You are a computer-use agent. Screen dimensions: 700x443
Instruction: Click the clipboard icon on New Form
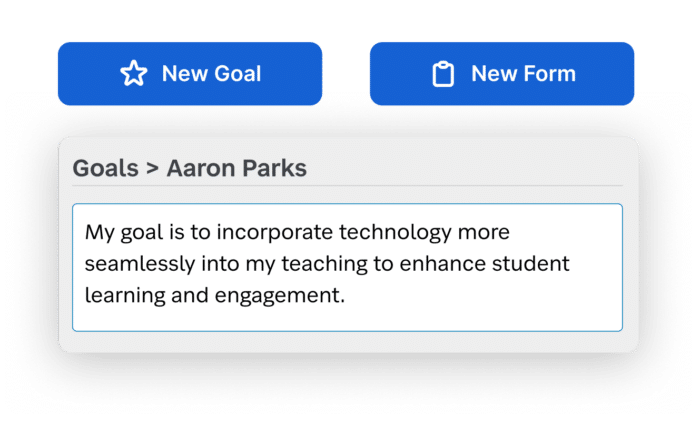click(443, 74)
